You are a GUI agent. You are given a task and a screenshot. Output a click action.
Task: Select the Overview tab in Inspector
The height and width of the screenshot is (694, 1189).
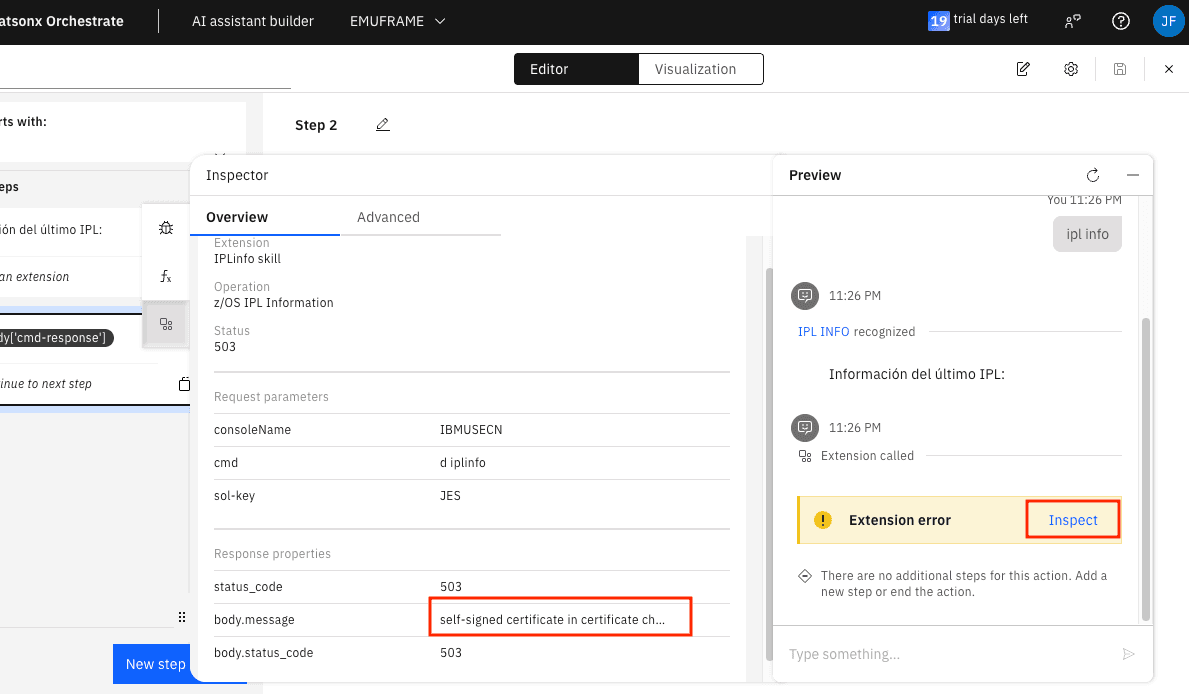[237, 217]
